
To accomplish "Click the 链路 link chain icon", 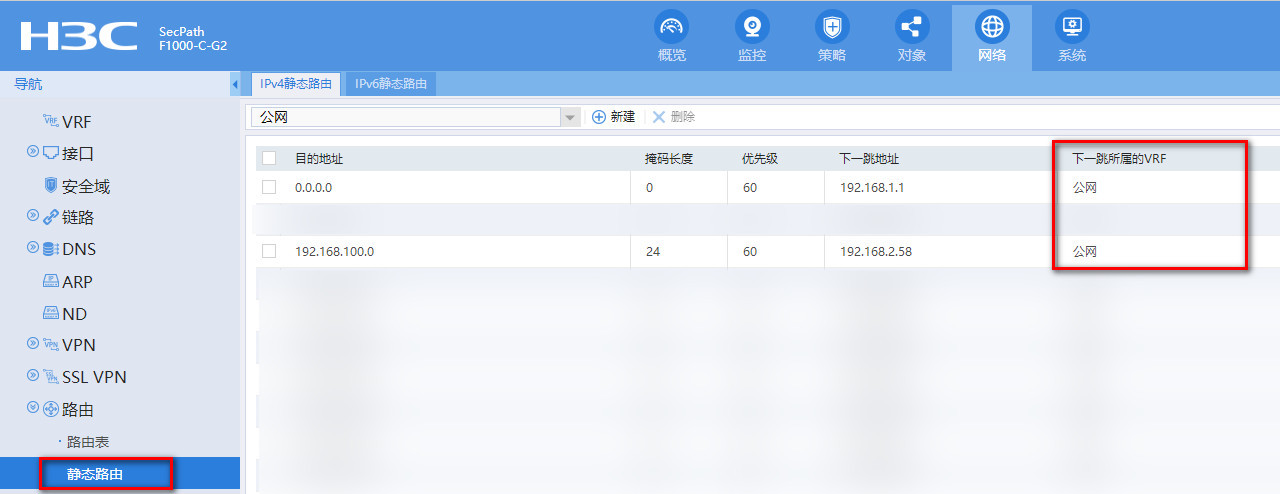I will tap(51, 217).
